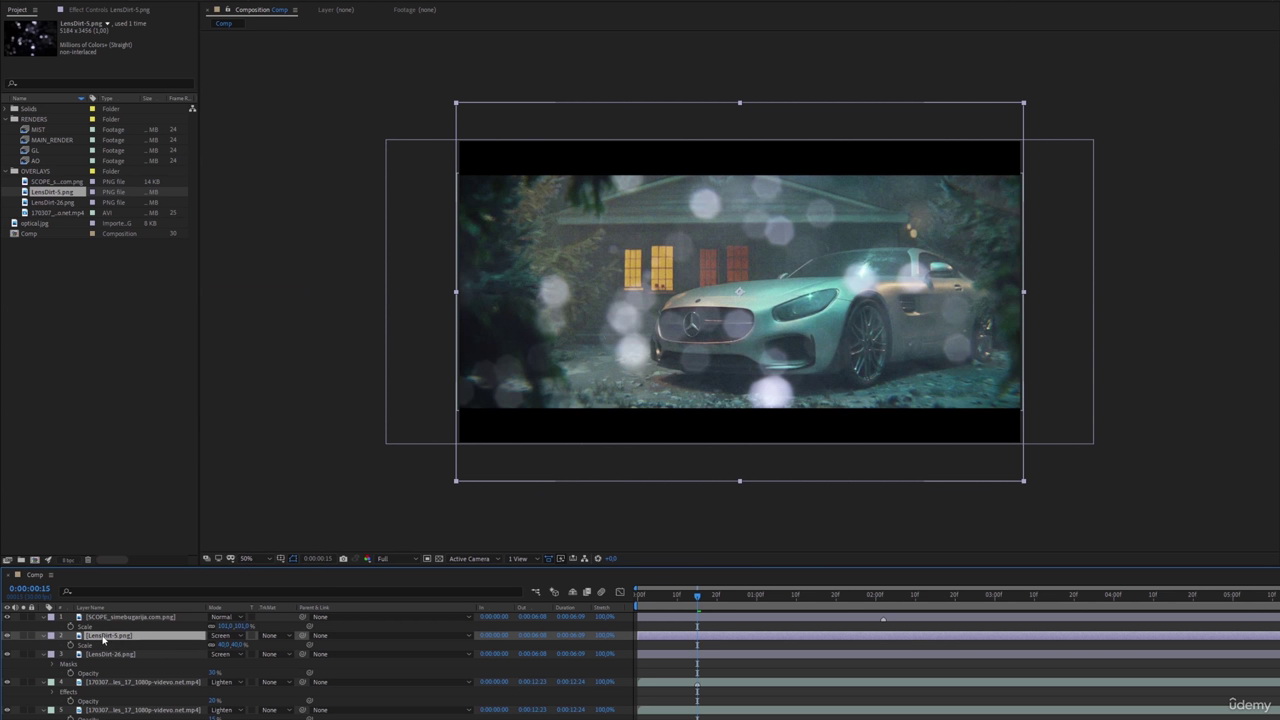Toggle Hide Shy Layers icon in timeline
1280x720 pixels.
[x=571, y=592]
